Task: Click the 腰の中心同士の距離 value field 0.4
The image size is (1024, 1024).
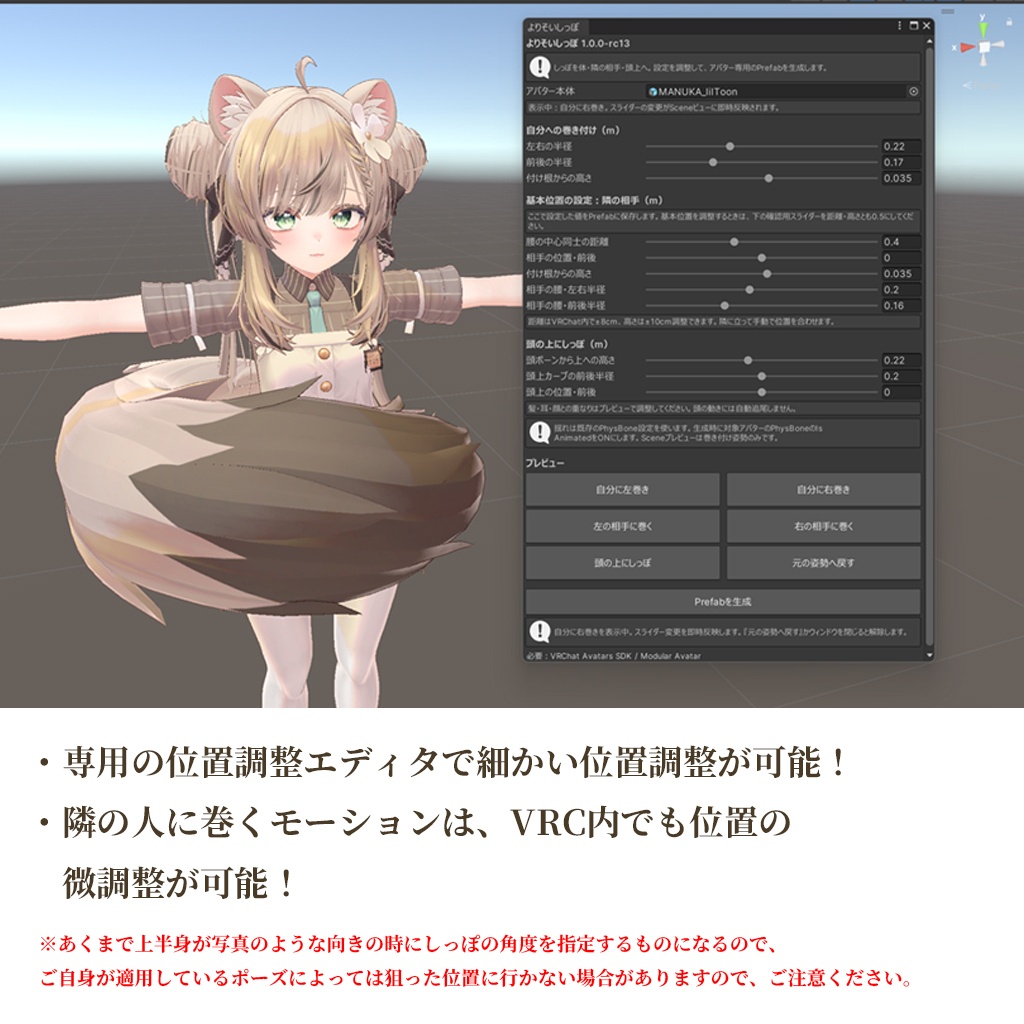Action: point(901,242)
